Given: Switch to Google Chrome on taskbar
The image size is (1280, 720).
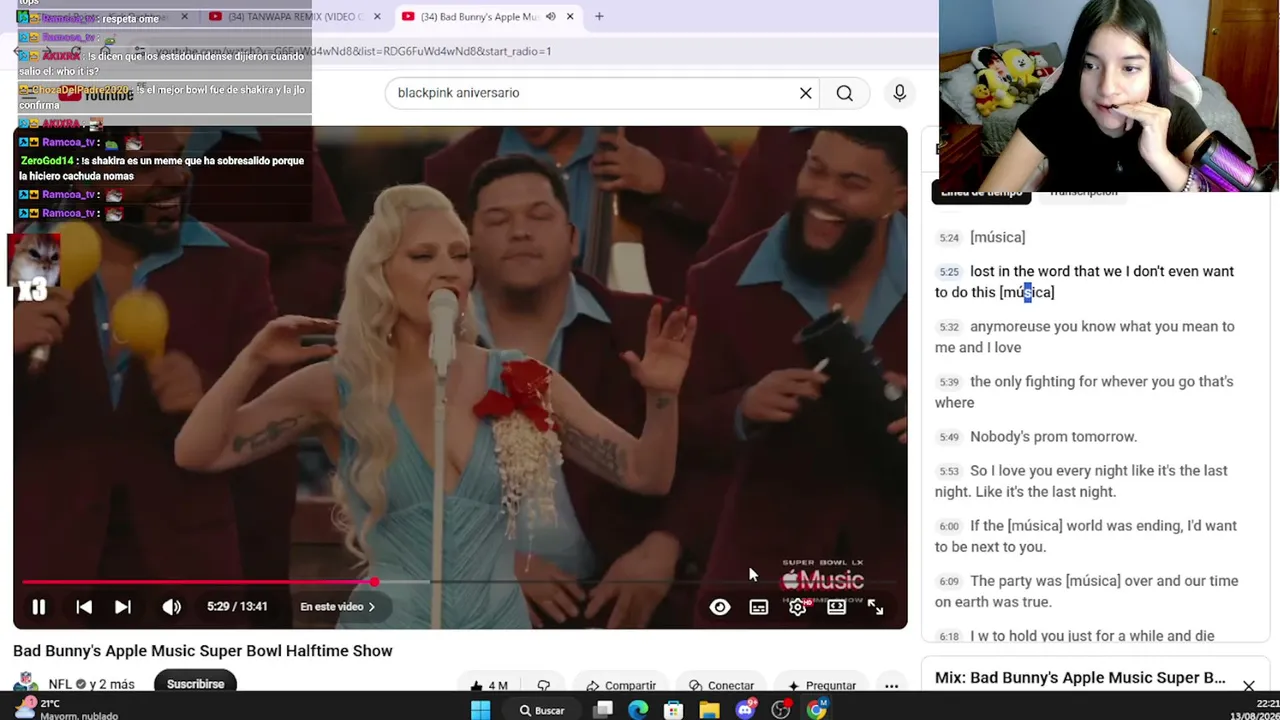Looking at the screenshot, I should 817,710.
